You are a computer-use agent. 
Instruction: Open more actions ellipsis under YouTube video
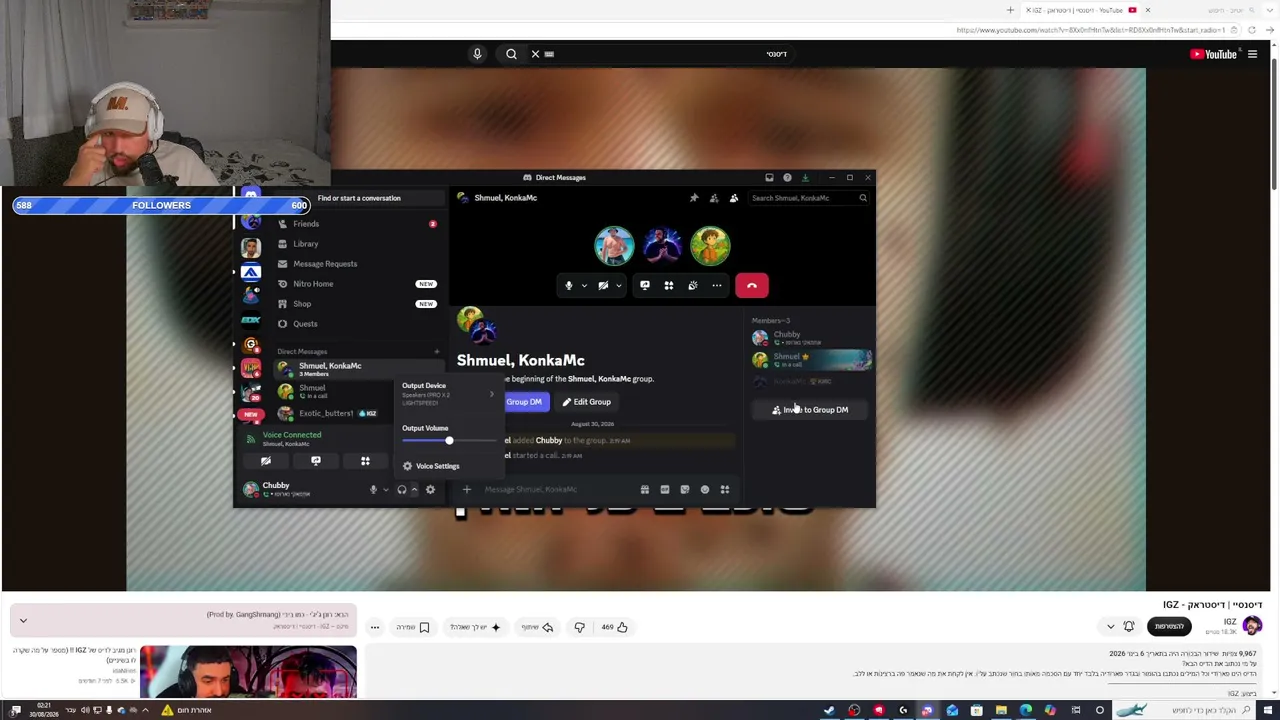click(x=375, y=627)
